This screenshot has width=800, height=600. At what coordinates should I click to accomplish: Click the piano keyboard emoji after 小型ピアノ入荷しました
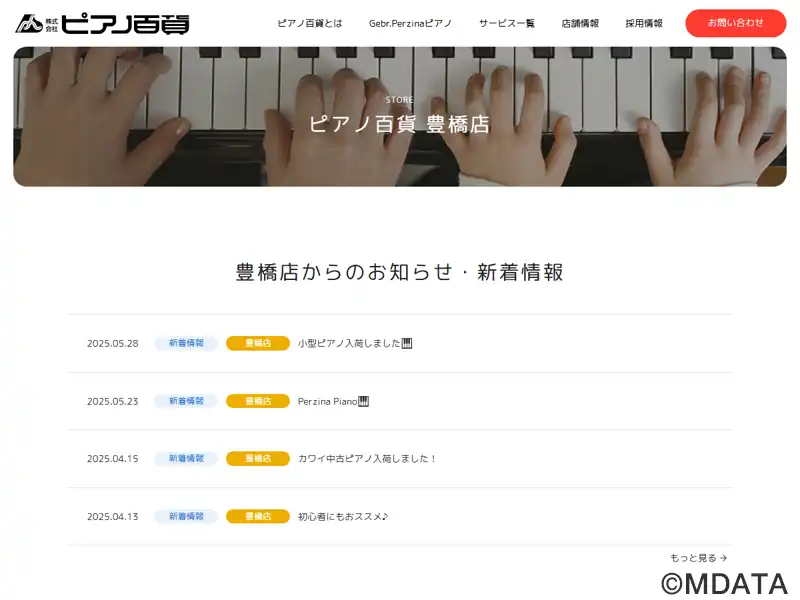pyautogui.click(x=407, y=343)
